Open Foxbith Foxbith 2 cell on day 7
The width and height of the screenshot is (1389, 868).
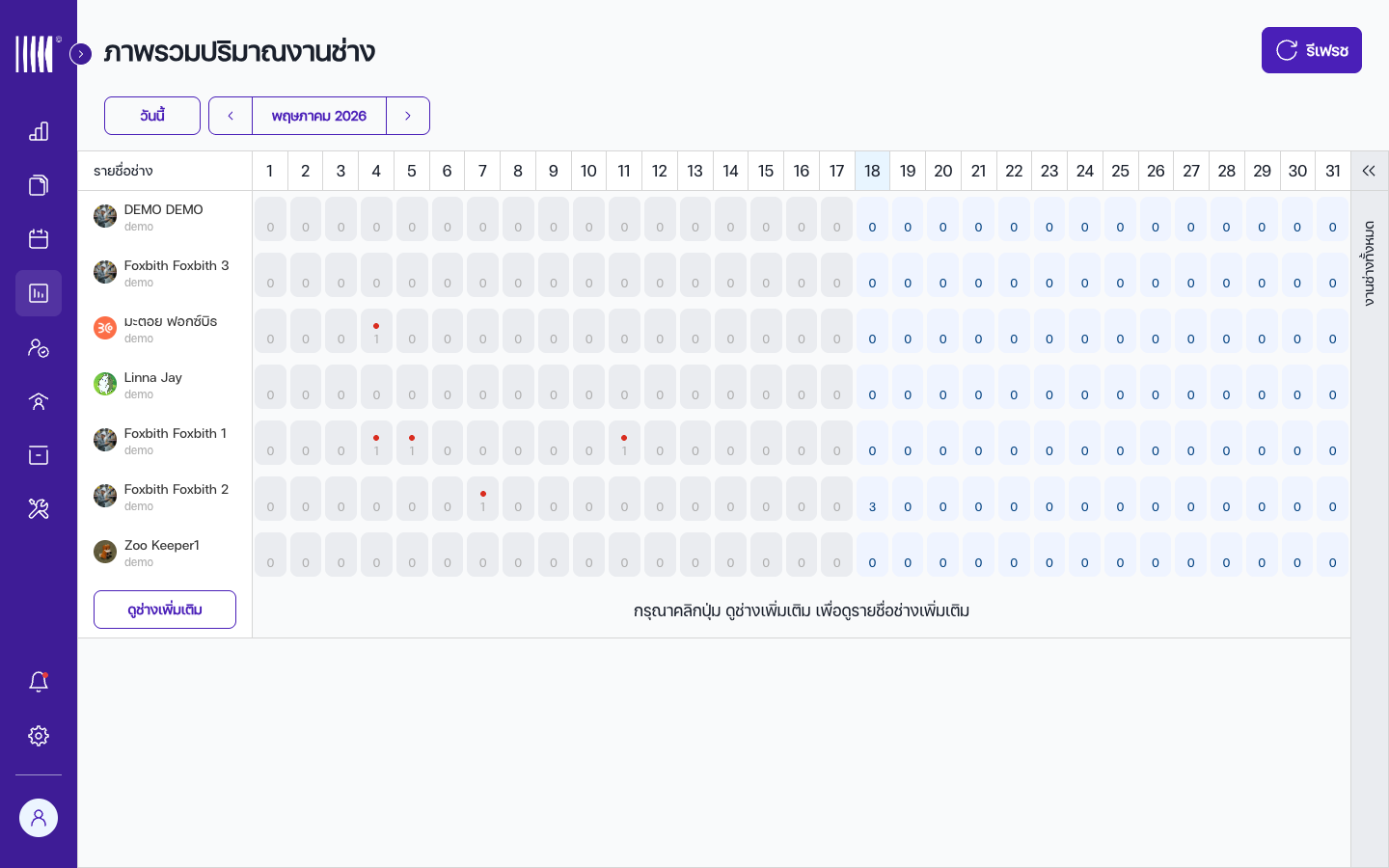(482, 498)
